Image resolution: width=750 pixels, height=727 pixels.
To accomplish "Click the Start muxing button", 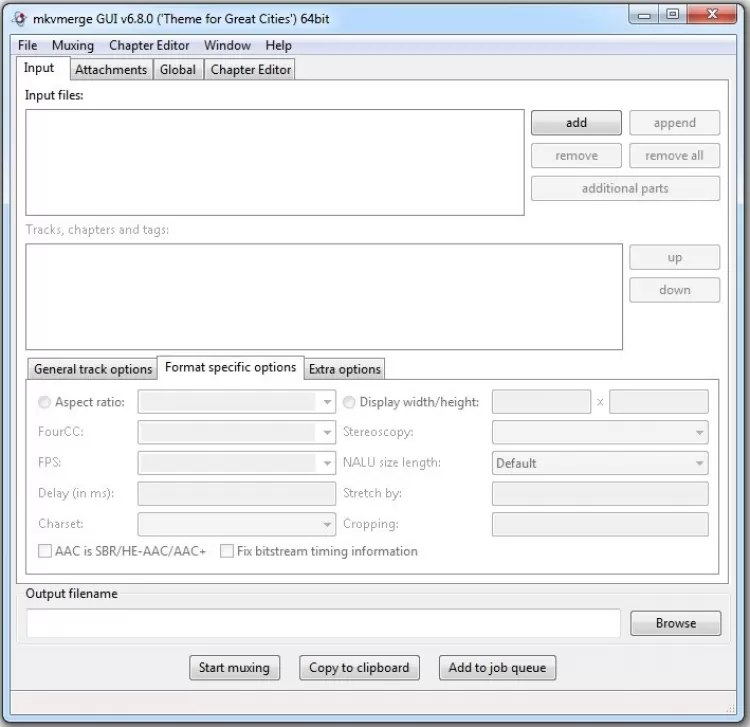I will click(x=234, y=668).
